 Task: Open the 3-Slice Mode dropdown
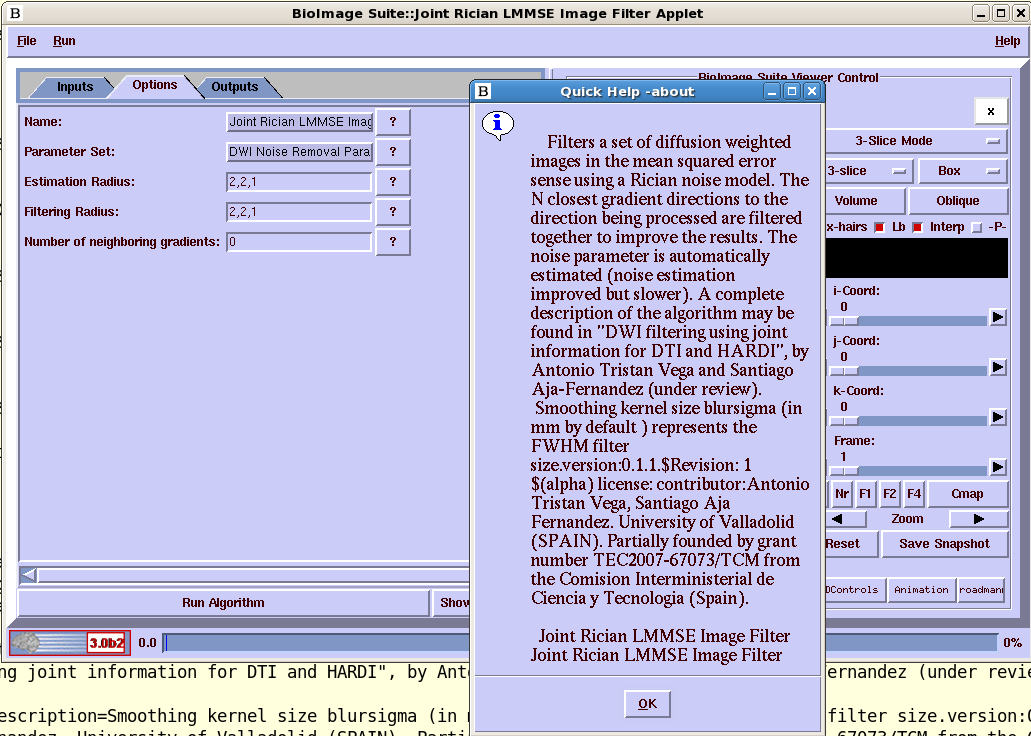pyautogui.click(x=918, y=141)
